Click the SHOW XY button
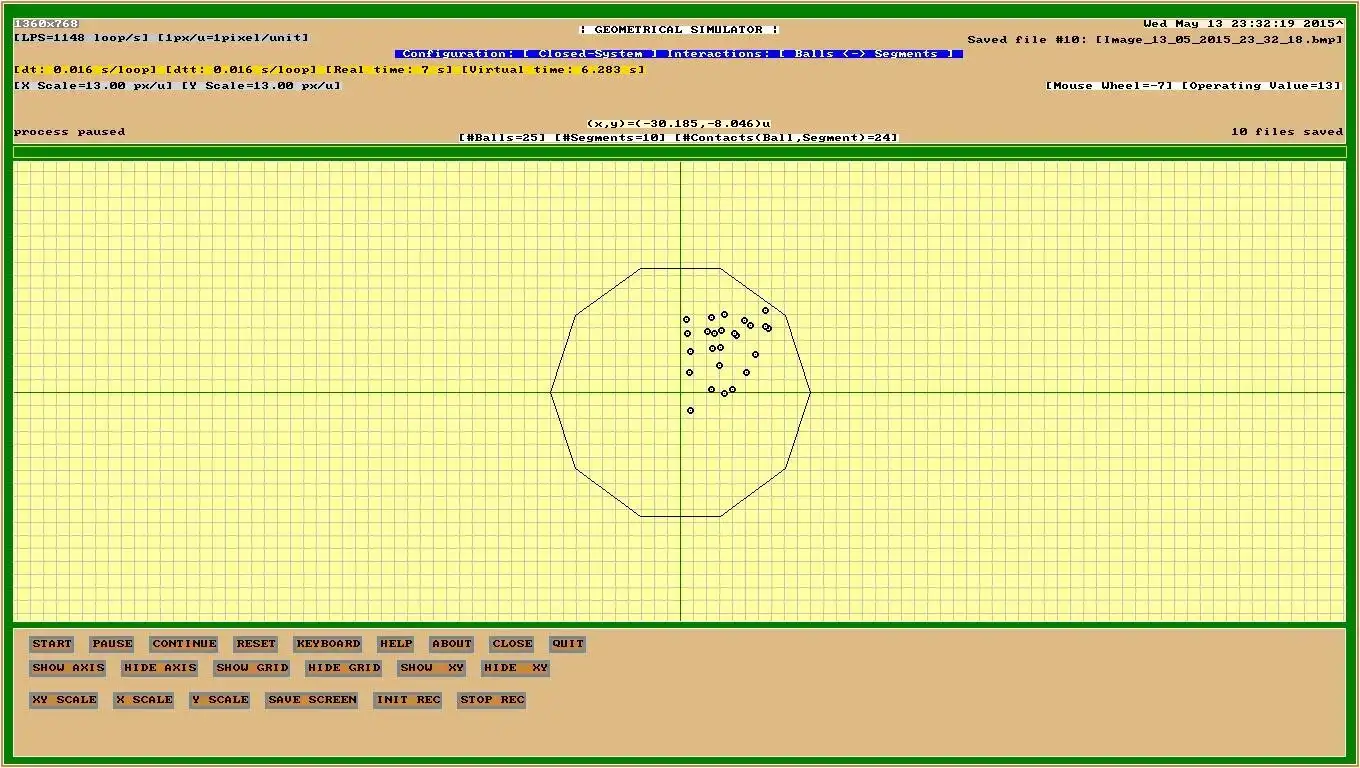The width and height of the screenshot is (1360, 768). [432, 668]
